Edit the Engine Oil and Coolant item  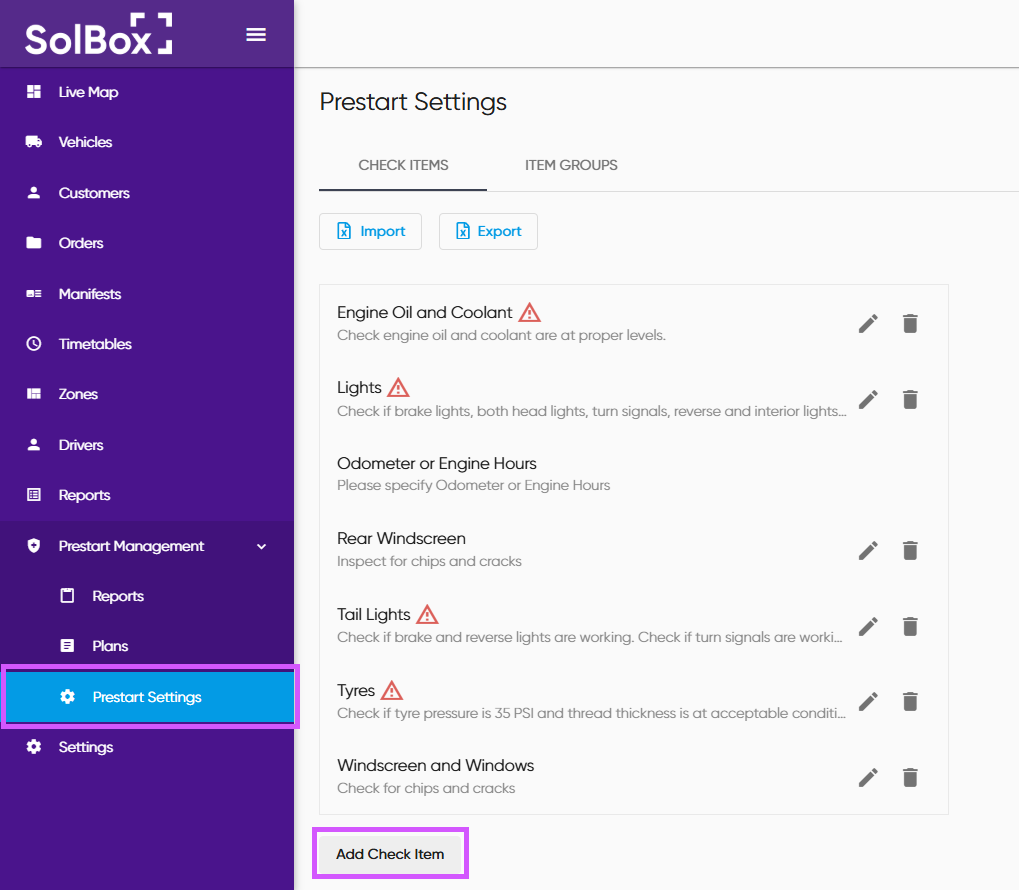[x=868, y=324]
